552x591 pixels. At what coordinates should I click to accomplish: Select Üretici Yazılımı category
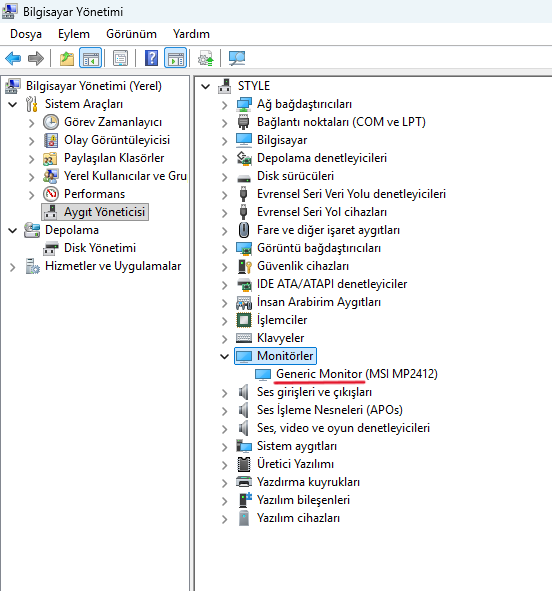point(295,464)
